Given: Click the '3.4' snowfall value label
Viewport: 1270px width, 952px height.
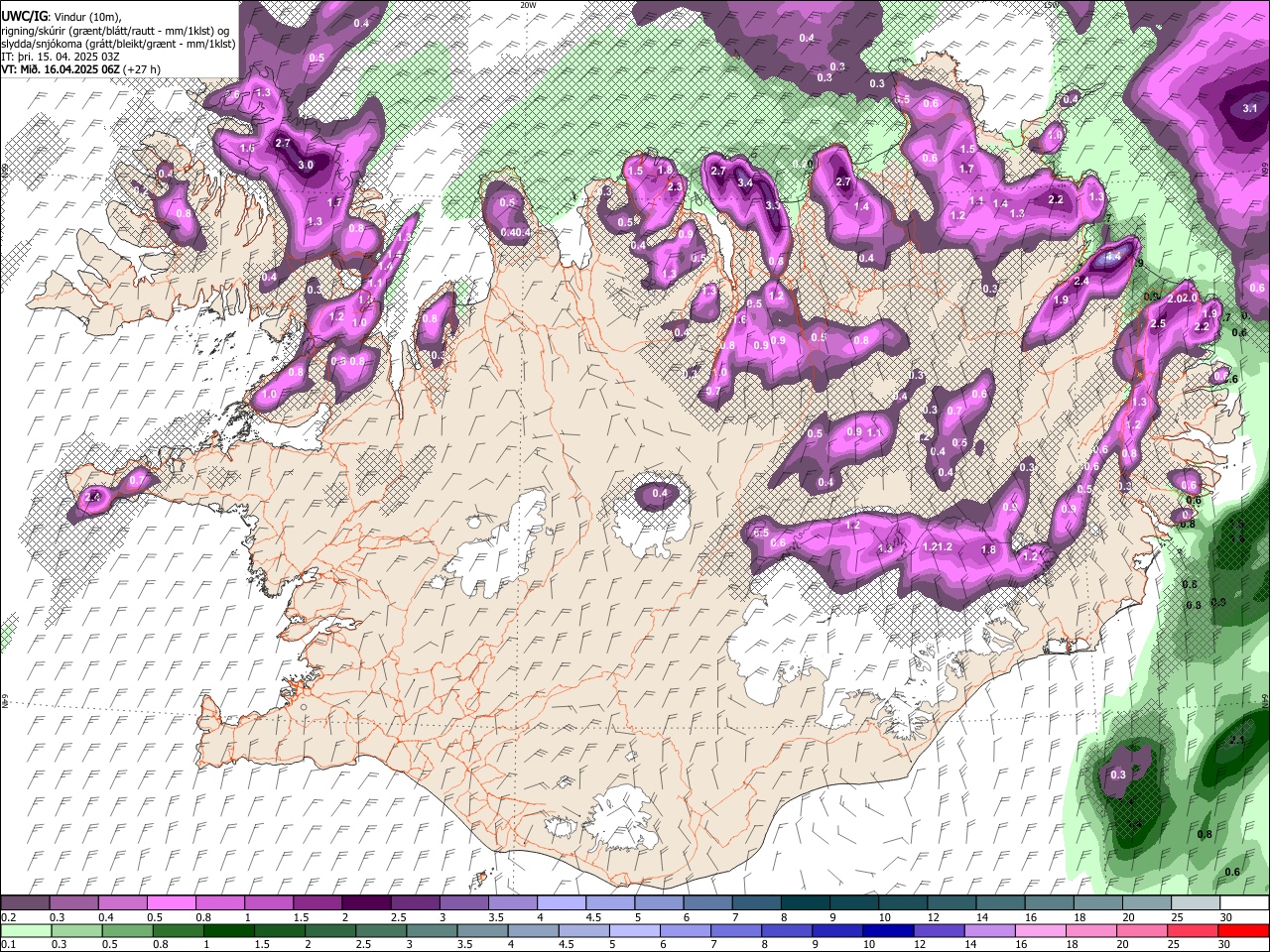Looking at the screenshot, I should pyautogui.click(x=745, y=183).
